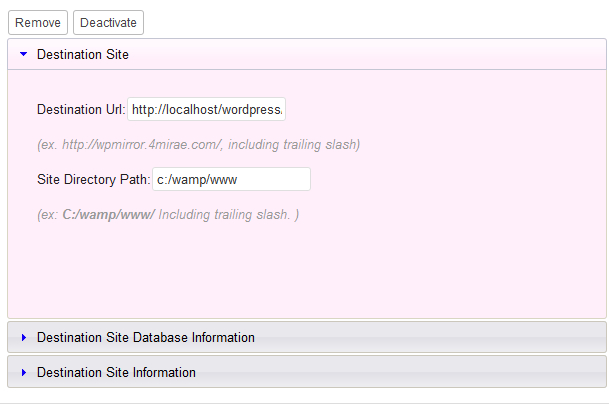Click the blank right side of the Database Information bar
This screenshot has height=408, width=609.
(450, 338)
